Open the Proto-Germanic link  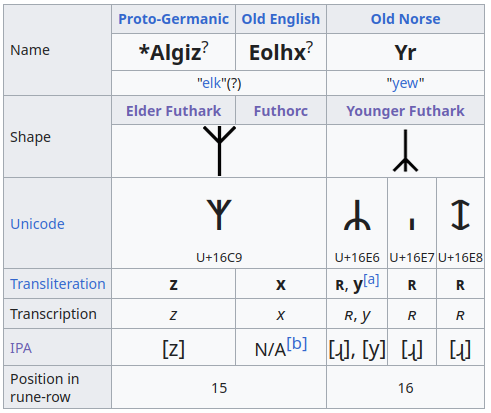(x=173, y=19)
